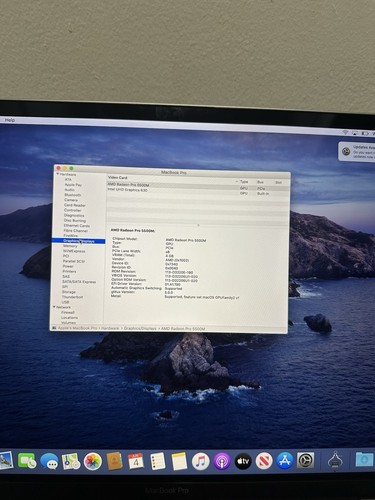This screenshot has width=375, height=500.
Task: Click the Updates Available notification banner
Action: [x=357, y=152]
